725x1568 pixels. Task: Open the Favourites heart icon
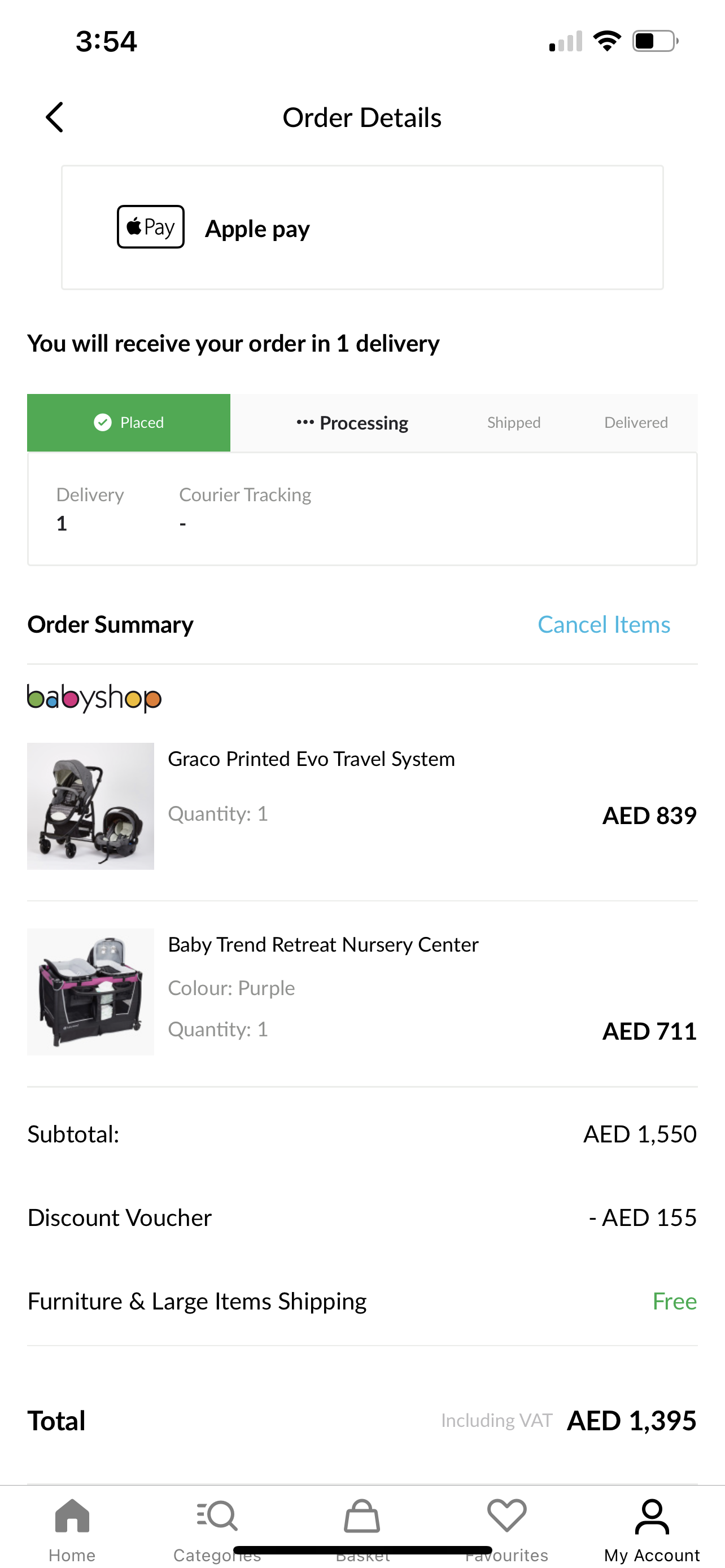coord(506,1516)
